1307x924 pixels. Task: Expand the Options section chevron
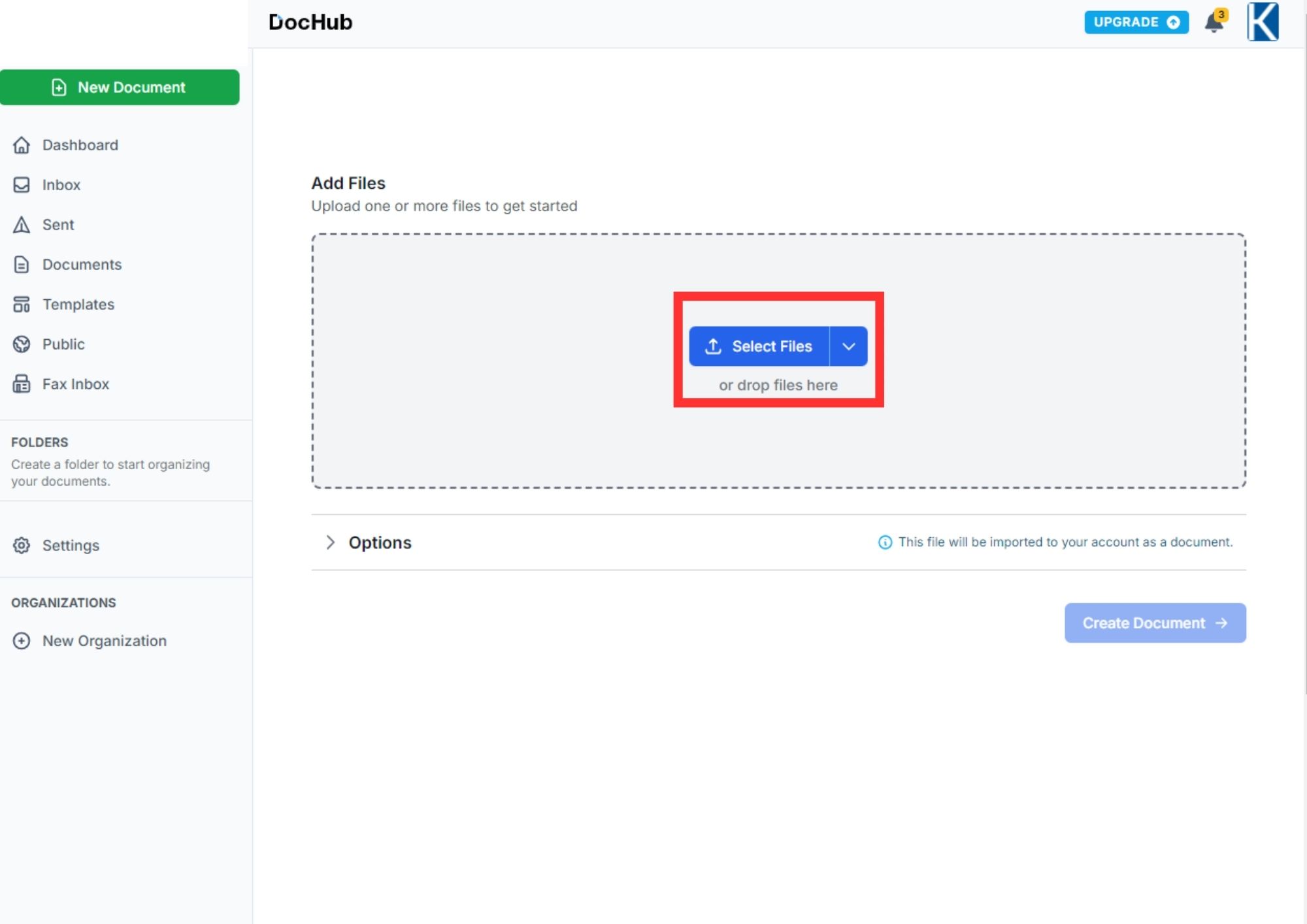tap(330, 542)
